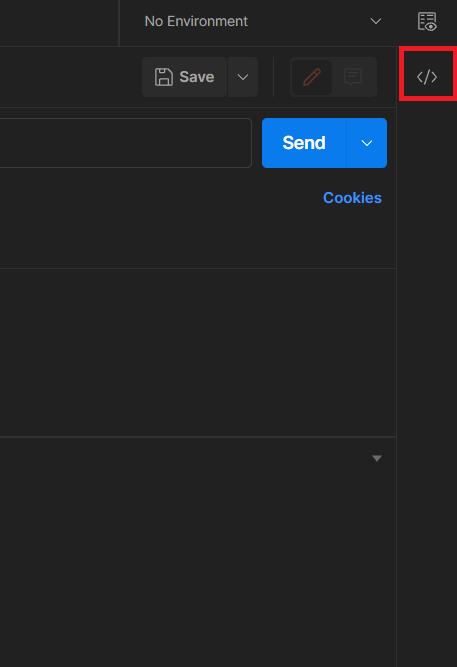
Task: Open the Cookies manager link
Action: [352, 198]
